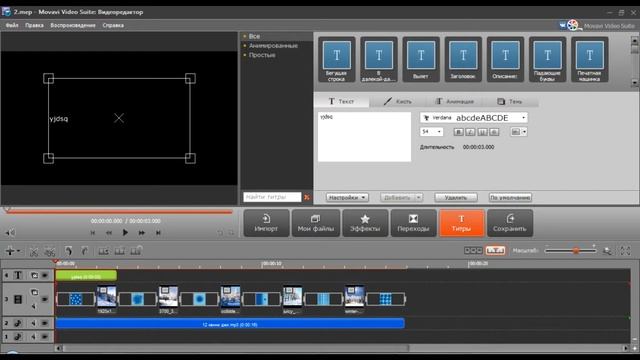The image size is (640, 360).
Task: Toggle visibility eye of title track 4
Action: pyautogui.click(x=45, y=275)
